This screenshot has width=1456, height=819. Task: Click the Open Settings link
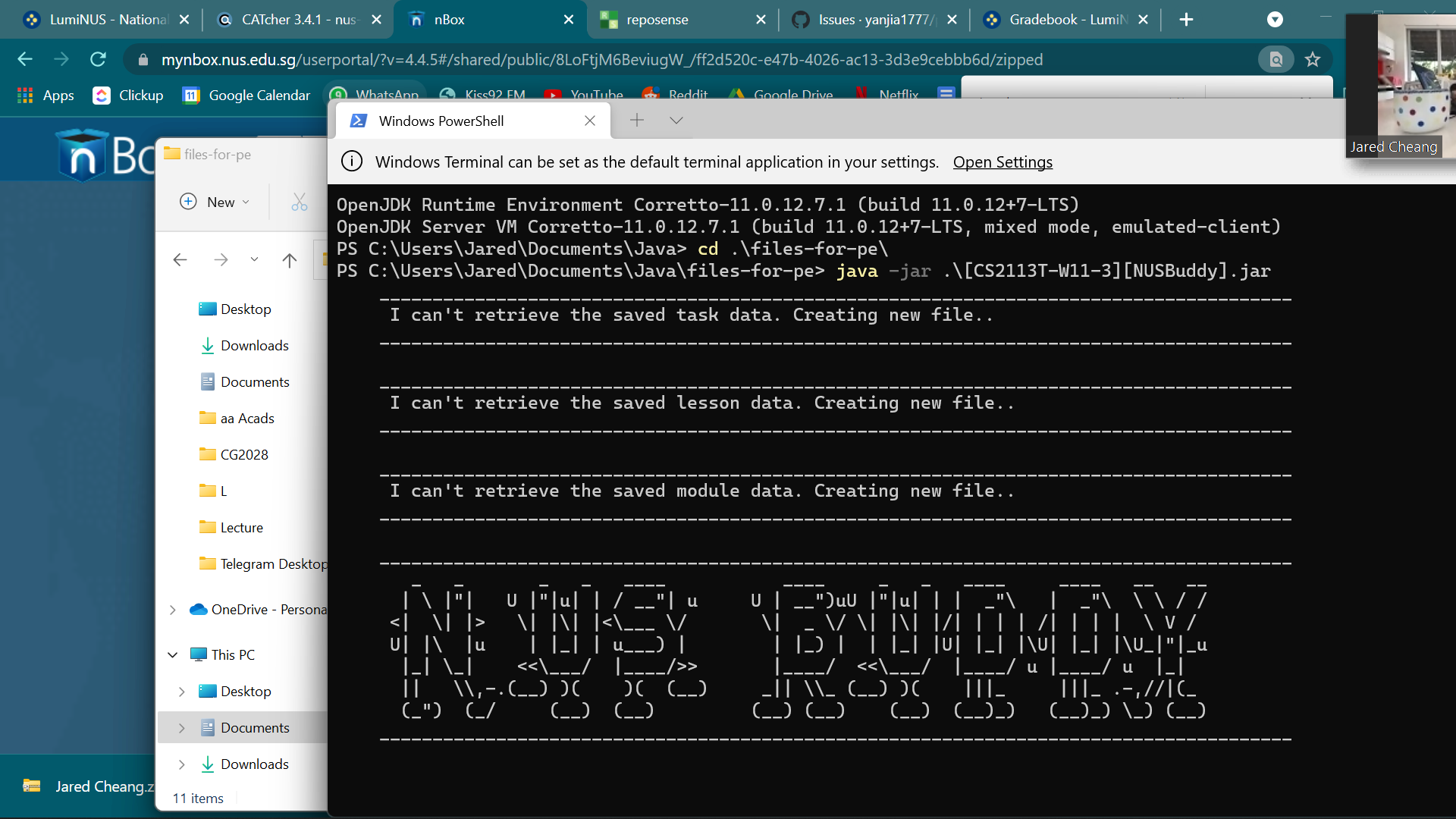click(1002, 162)
